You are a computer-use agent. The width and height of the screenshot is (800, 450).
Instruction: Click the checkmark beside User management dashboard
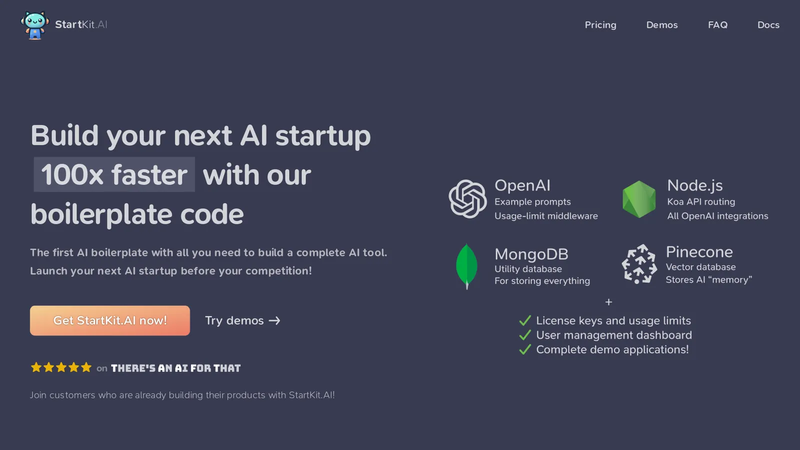pyautogui.click(x=525, y=335)
